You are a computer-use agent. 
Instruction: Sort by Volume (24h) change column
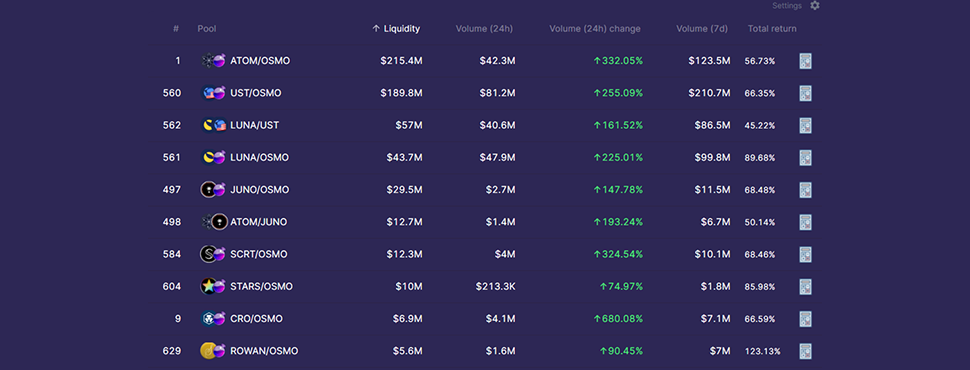point(595,28)
